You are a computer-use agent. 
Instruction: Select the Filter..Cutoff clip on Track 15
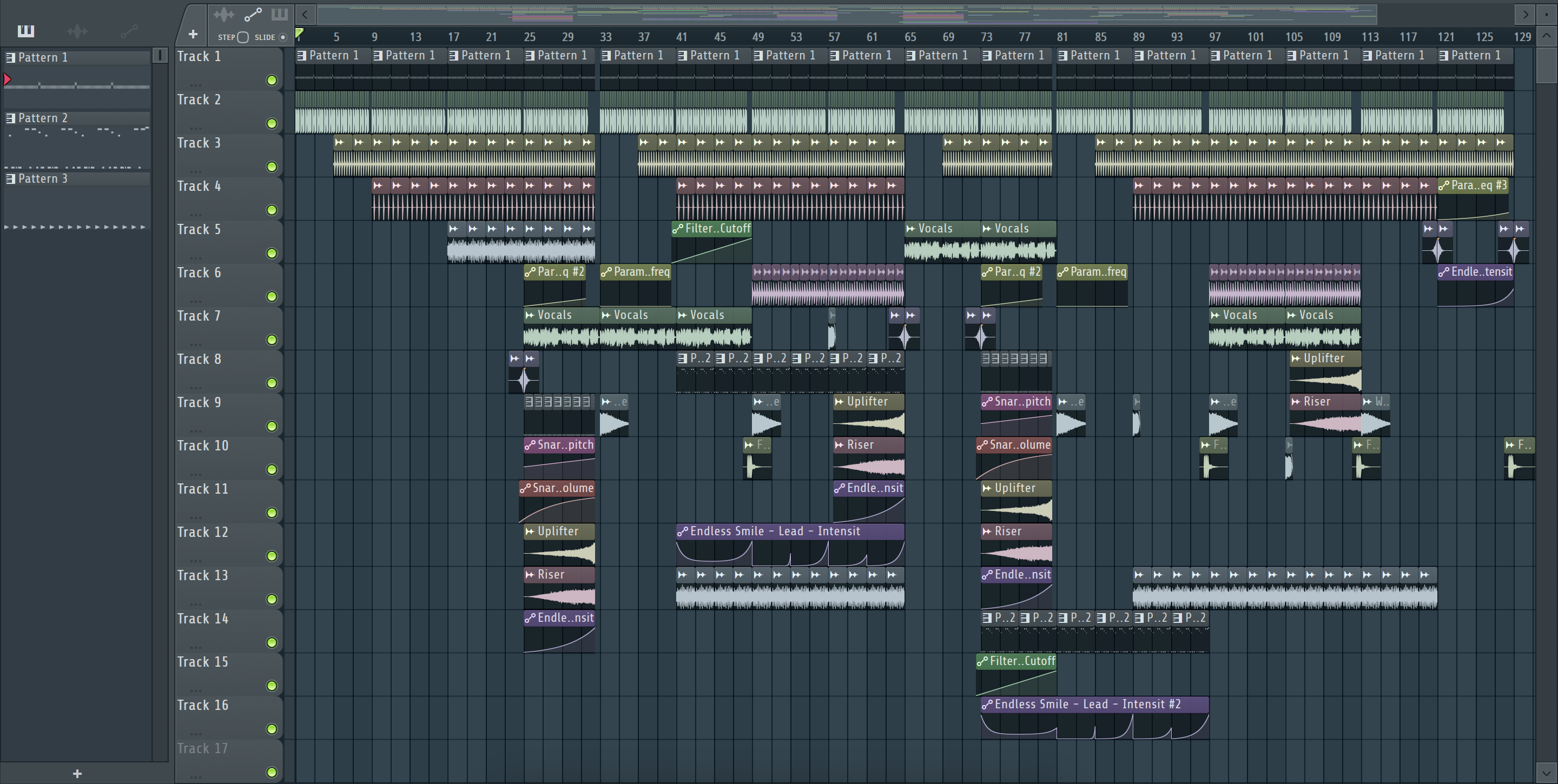pos(1016,674)
